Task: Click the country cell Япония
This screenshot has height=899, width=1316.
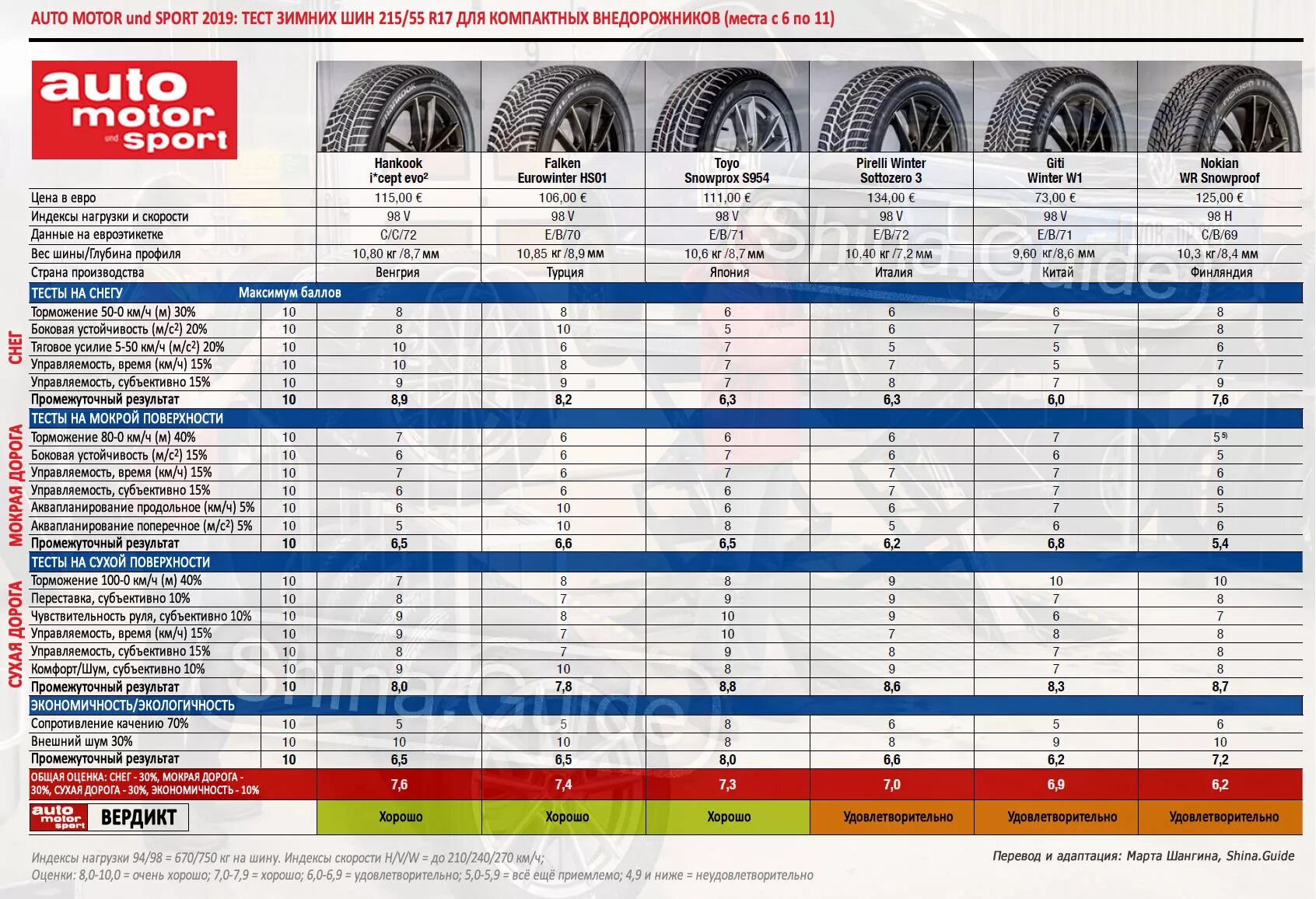Action: [x=730, y=273]
